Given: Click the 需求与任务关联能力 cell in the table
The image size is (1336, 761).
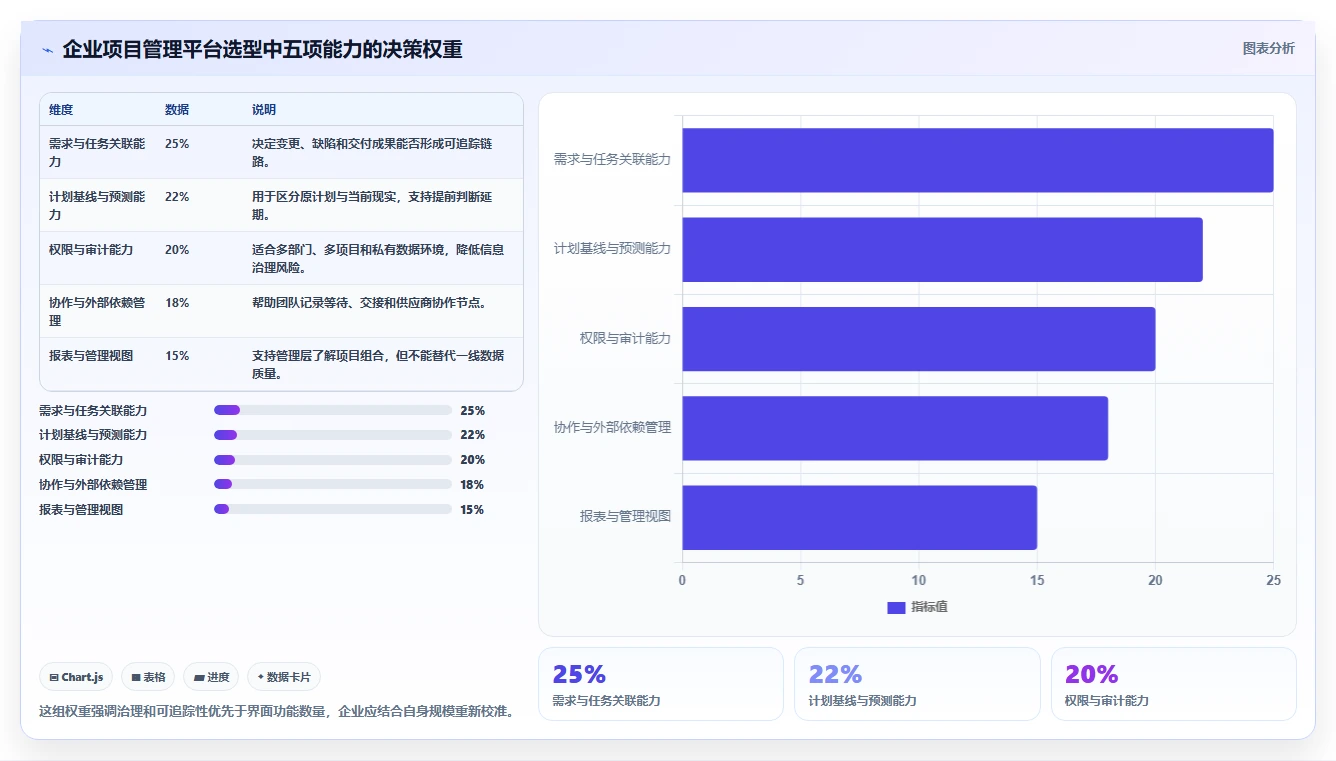Looking at the screenshot, I should click(97, 152).
